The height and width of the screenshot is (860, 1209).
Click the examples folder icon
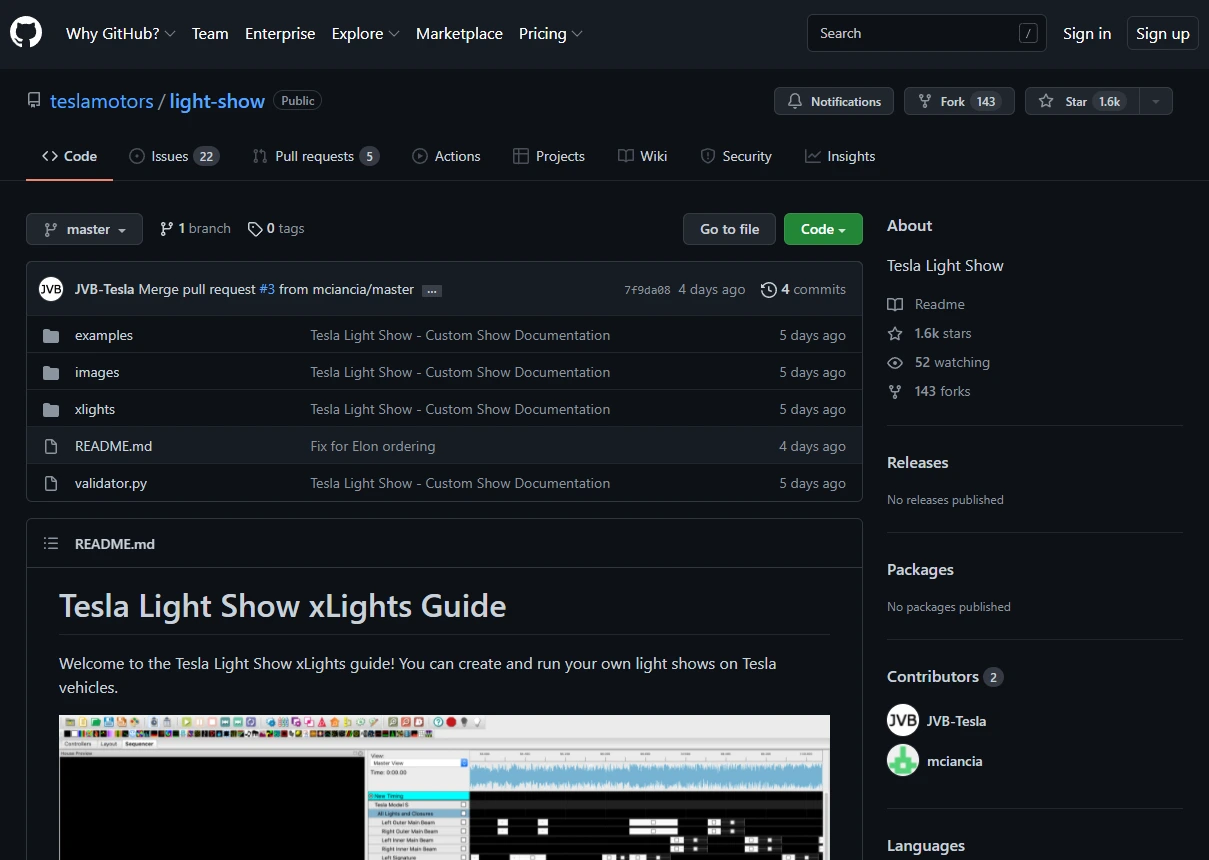[51, 336]
